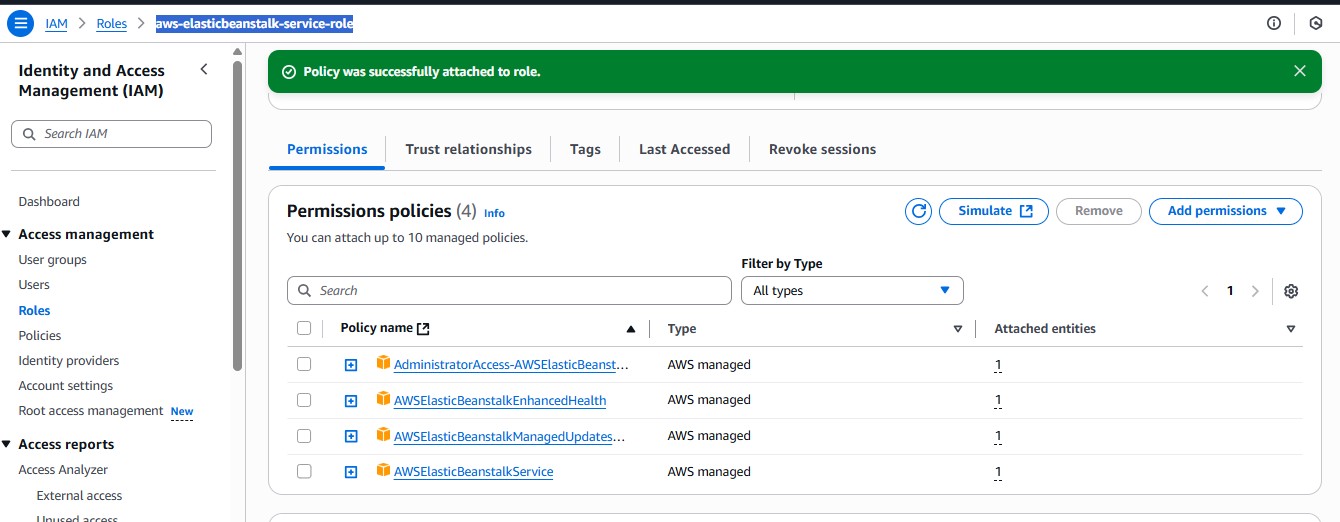The width and height of the screenshot is (1340, 522).
Task: Click the sidebar vertical scrollbar
Action: tap(237, 215)
